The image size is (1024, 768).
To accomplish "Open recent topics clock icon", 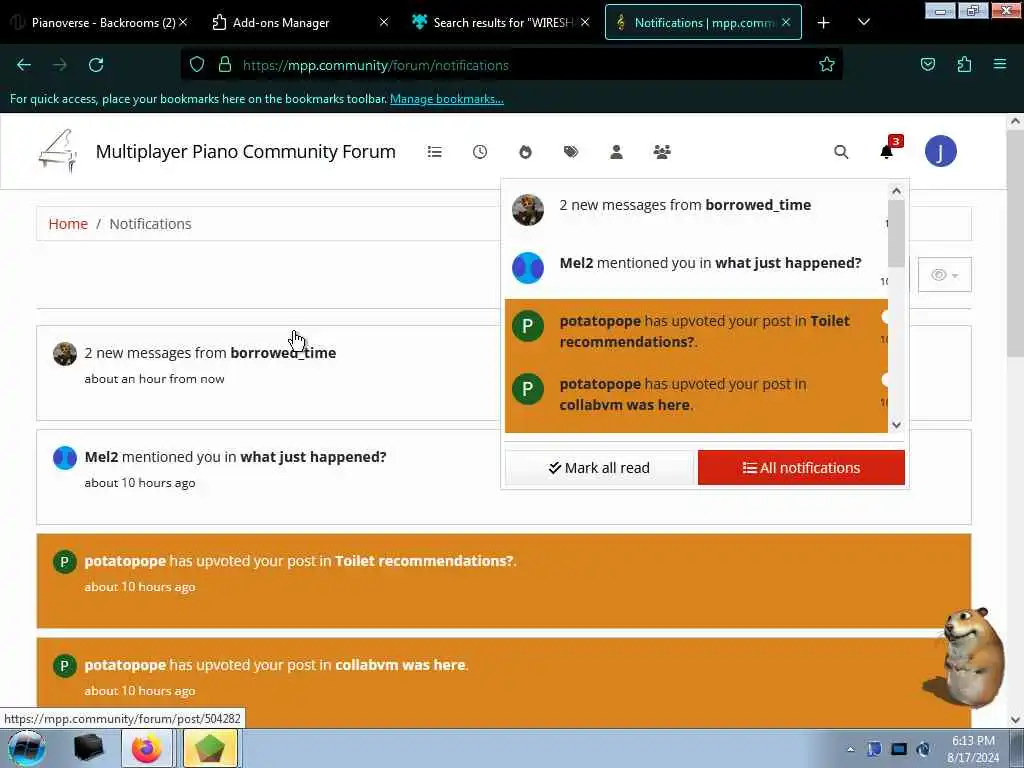I will coord(480,152).
